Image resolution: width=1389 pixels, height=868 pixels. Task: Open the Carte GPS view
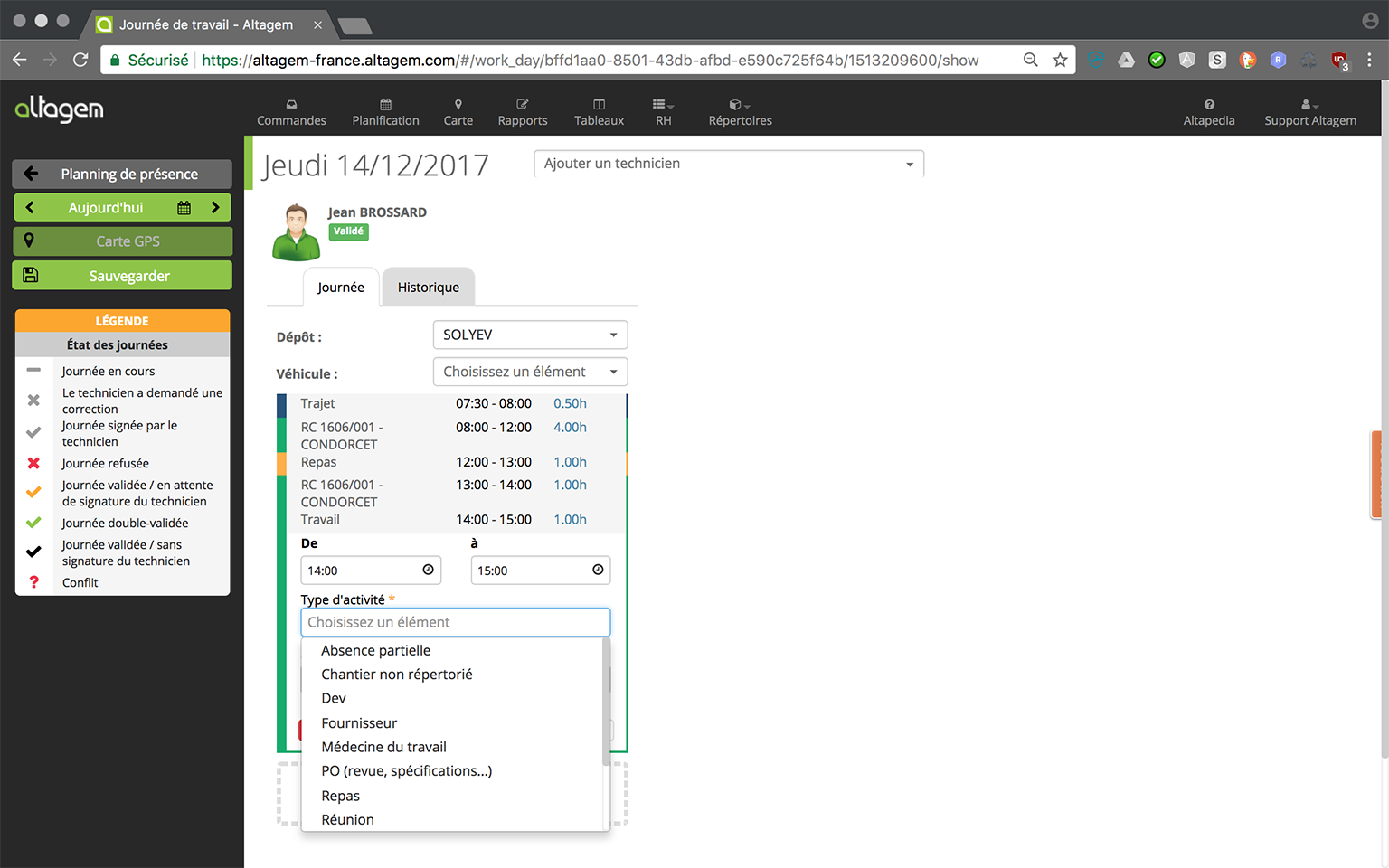point(122,241)
